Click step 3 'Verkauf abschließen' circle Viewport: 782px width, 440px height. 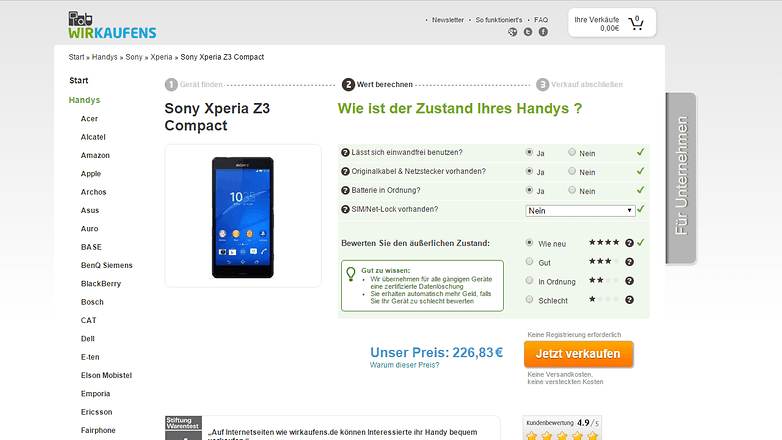pyautogui.click(x=542, y=85)
